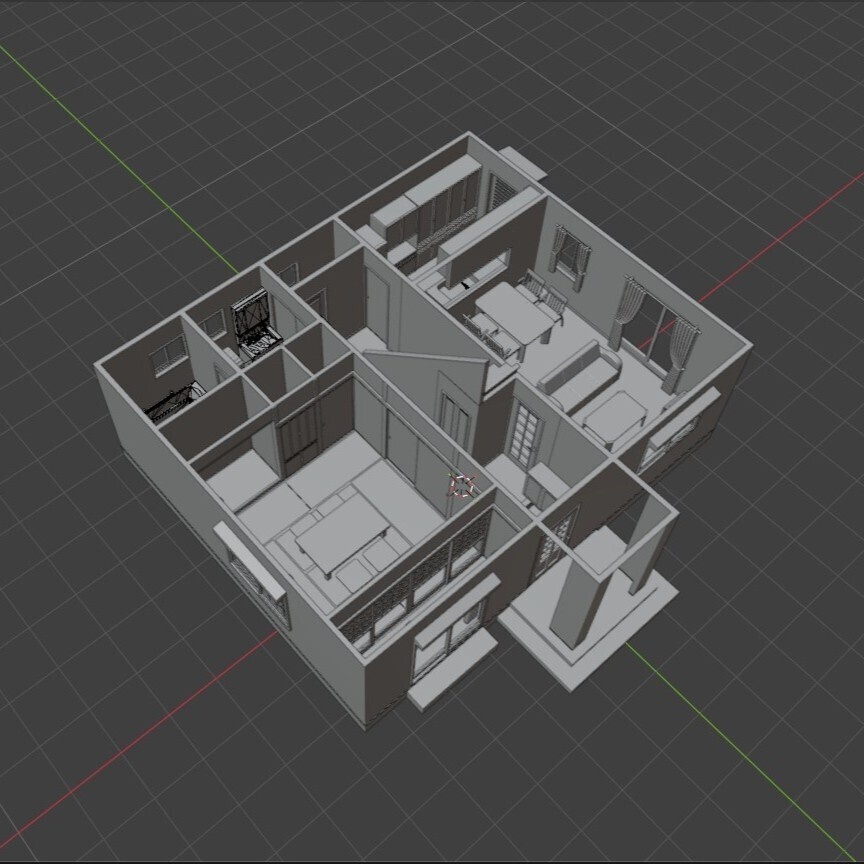
Task: Click the red-white 3D cursor in viewport
Action: (462, 485)
